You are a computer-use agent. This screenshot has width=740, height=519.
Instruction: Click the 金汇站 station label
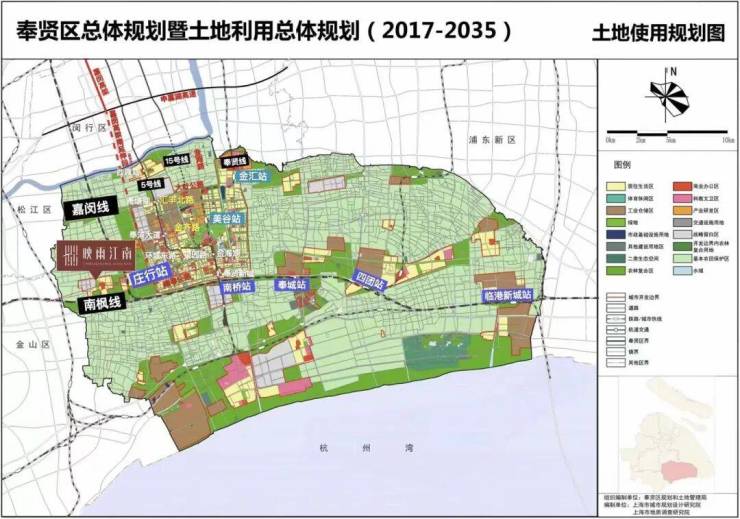click(252, 177)
